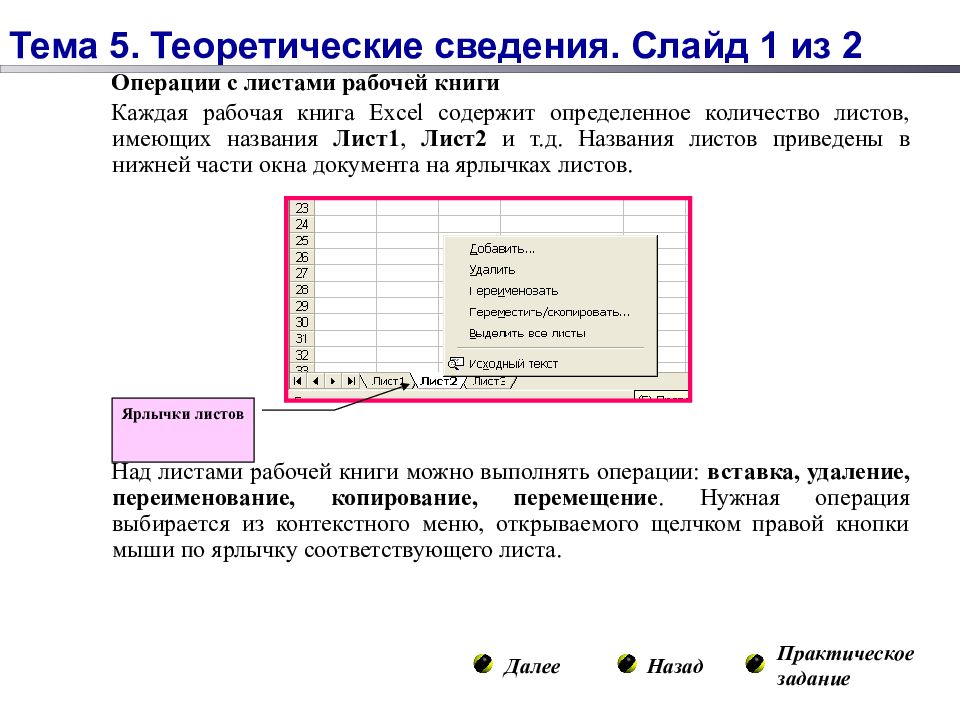Go to previous sheet tab arrow
Screen dimensions: 960x720
click(x=315, y=381)
